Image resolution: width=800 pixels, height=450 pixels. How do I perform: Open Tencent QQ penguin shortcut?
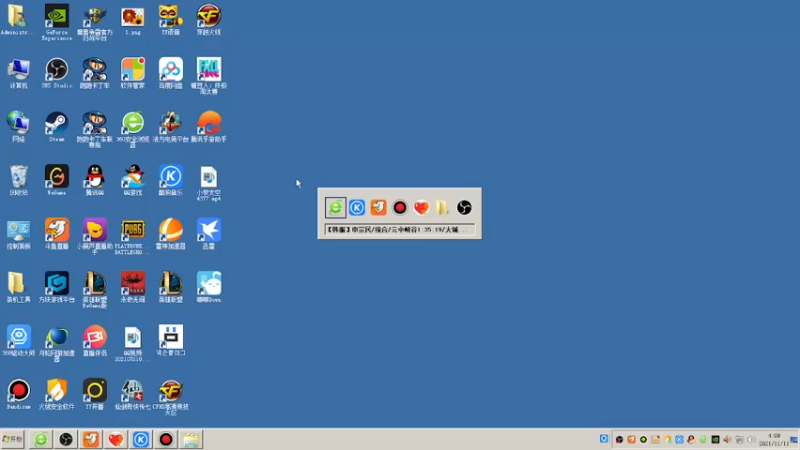pos(95,178)
